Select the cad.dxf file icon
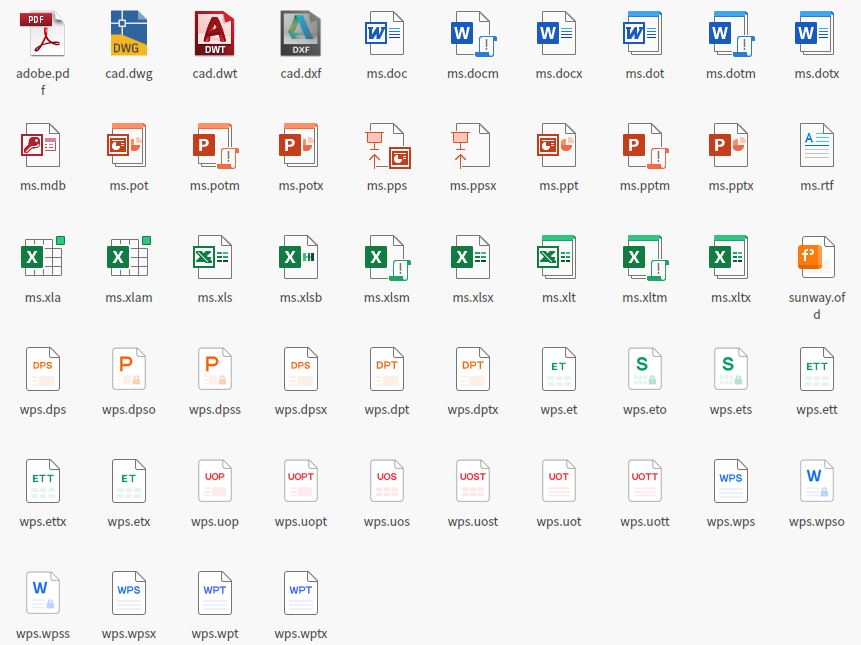Screen dimensions: 861x645 tap(301, 34)
